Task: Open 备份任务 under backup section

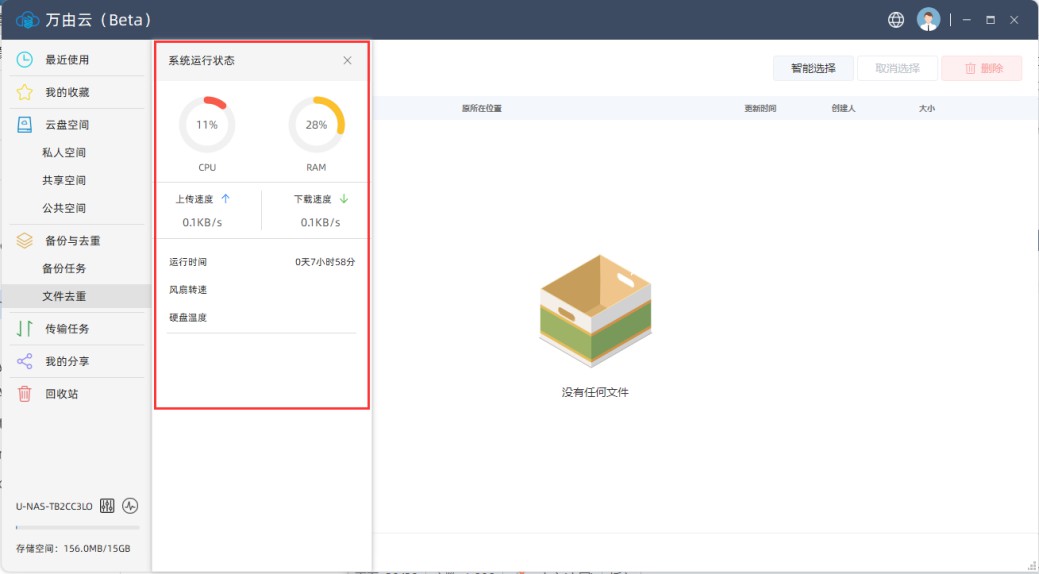Action: (64, 269)
